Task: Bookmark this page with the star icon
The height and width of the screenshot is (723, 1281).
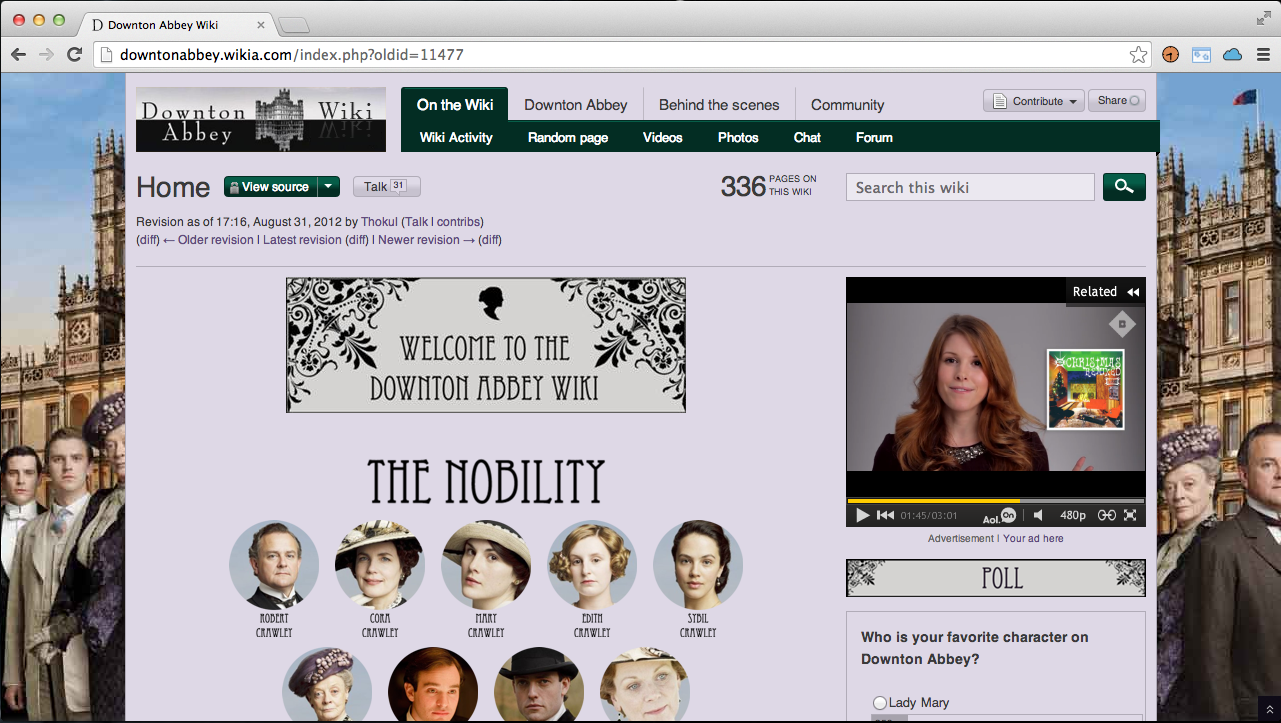Action: click(x=1138, y=55)
